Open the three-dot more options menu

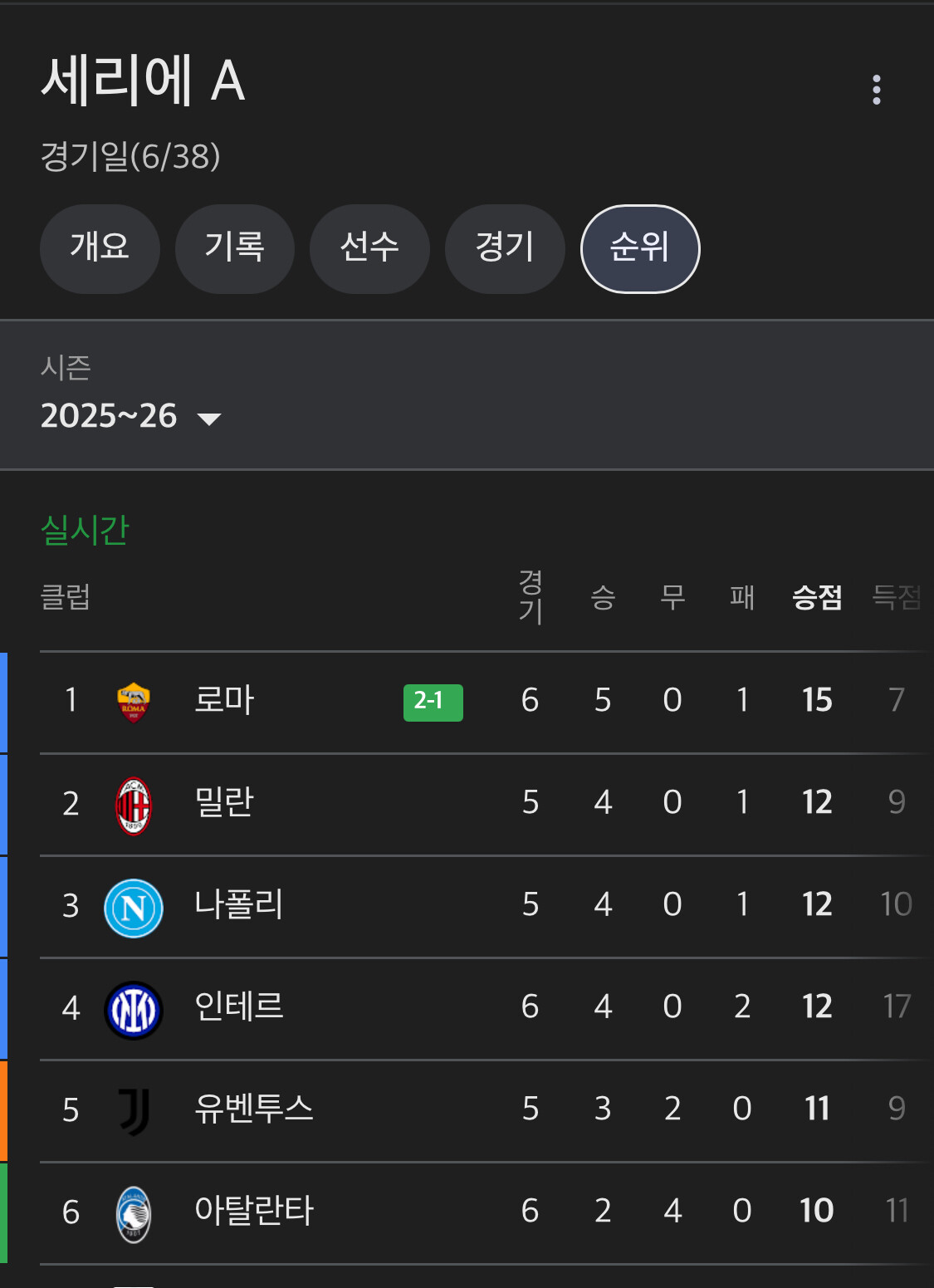(x=876, y=90)
